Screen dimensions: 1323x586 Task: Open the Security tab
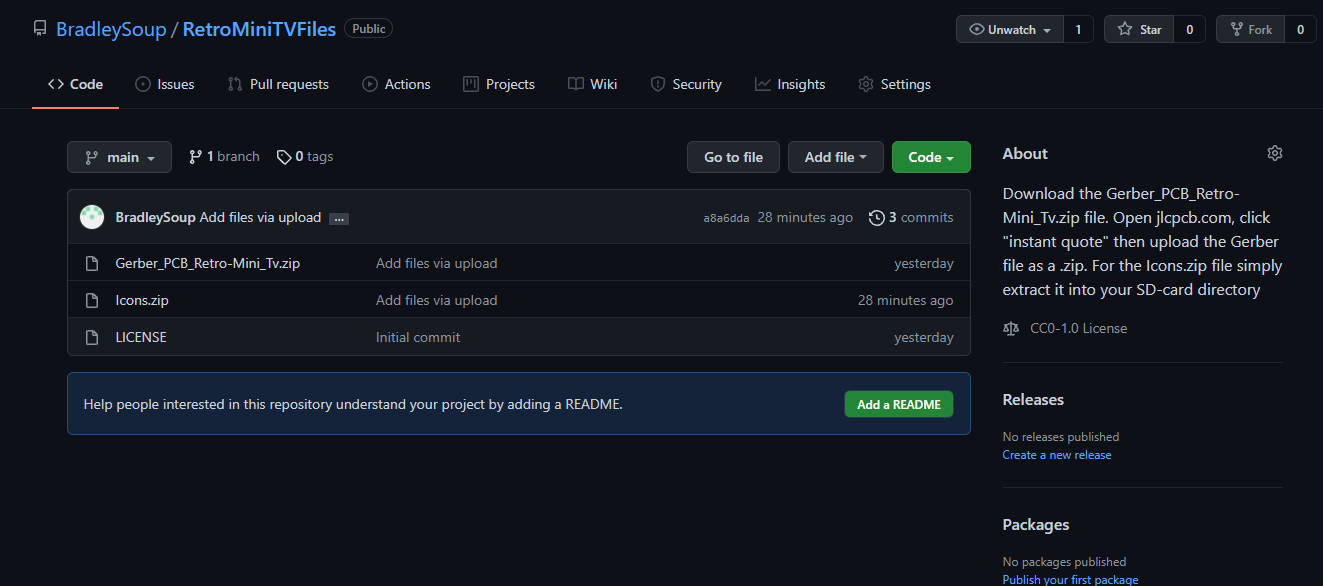[x=686, y=84]
